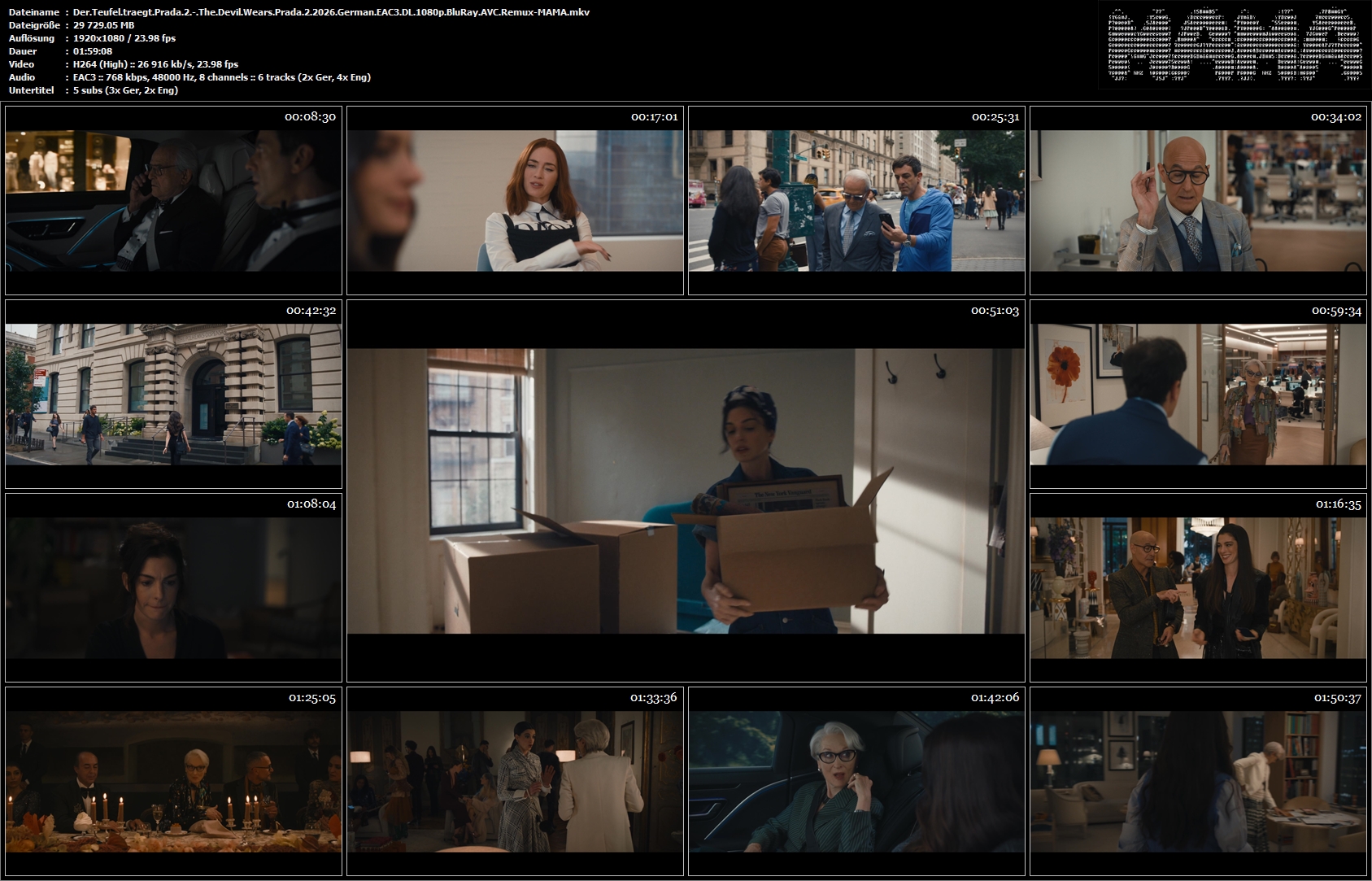The image size is (1372, 881).
Task: Click the Untertitel 5 subs line
Action: pos(125,90)
